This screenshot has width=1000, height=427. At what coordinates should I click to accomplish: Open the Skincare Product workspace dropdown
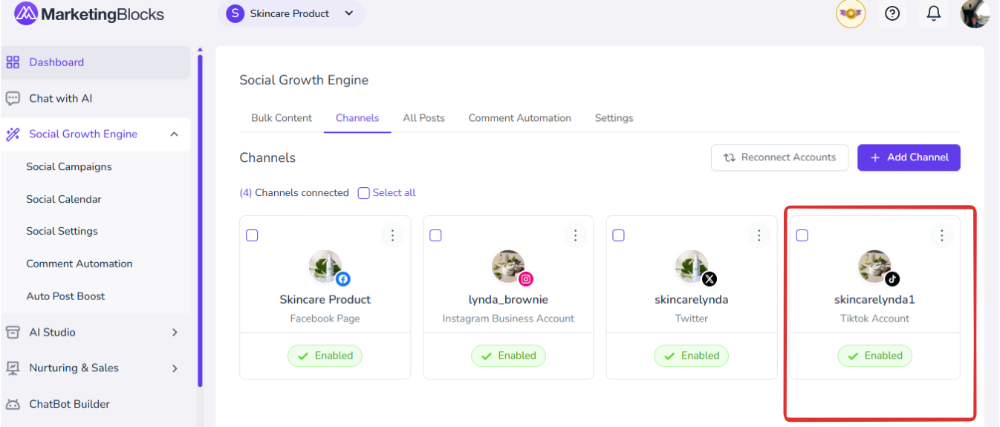291,14
